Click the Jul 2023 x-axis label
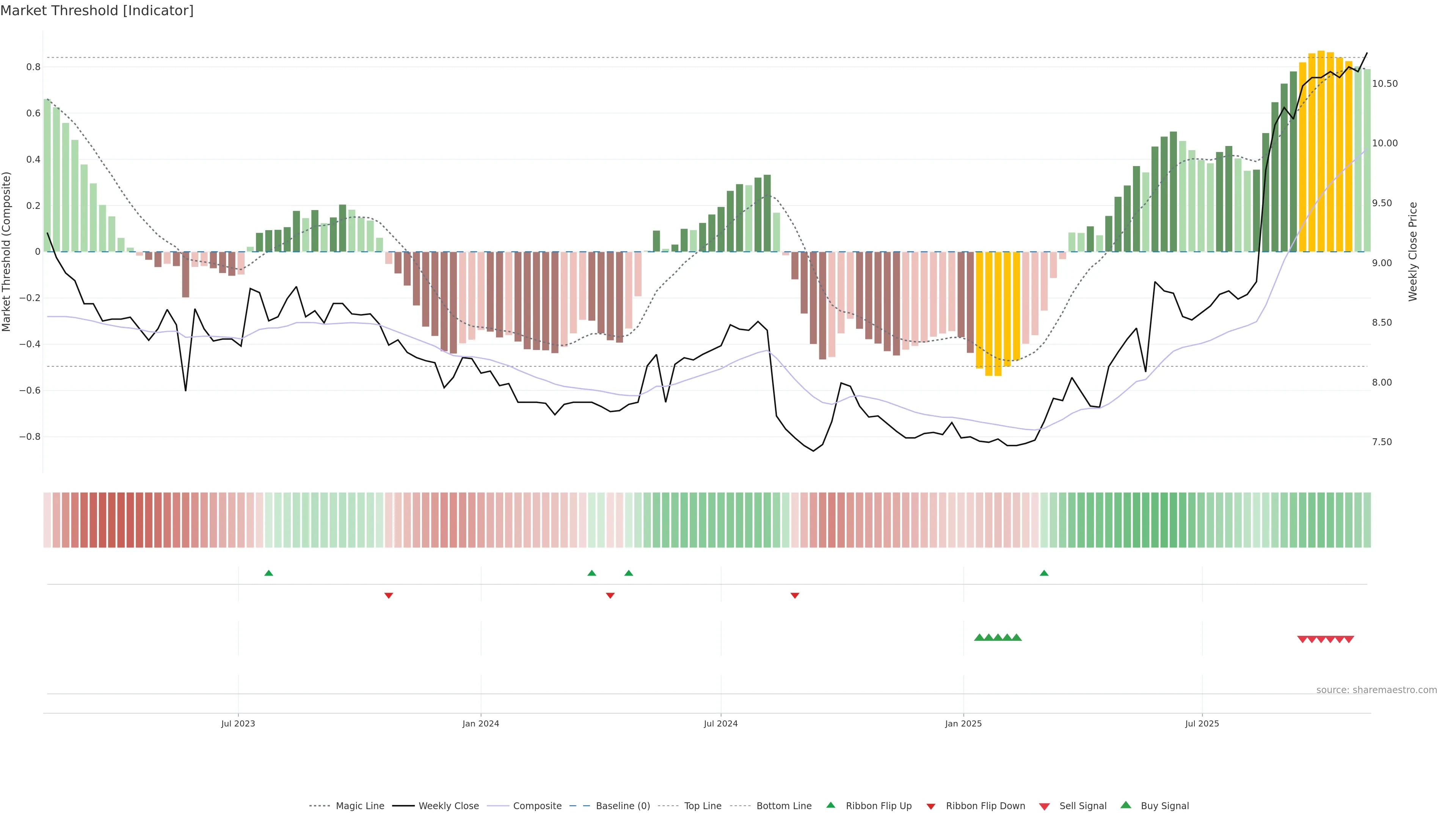The width and height of the screenshot is (1456, 819). [238, 723]
